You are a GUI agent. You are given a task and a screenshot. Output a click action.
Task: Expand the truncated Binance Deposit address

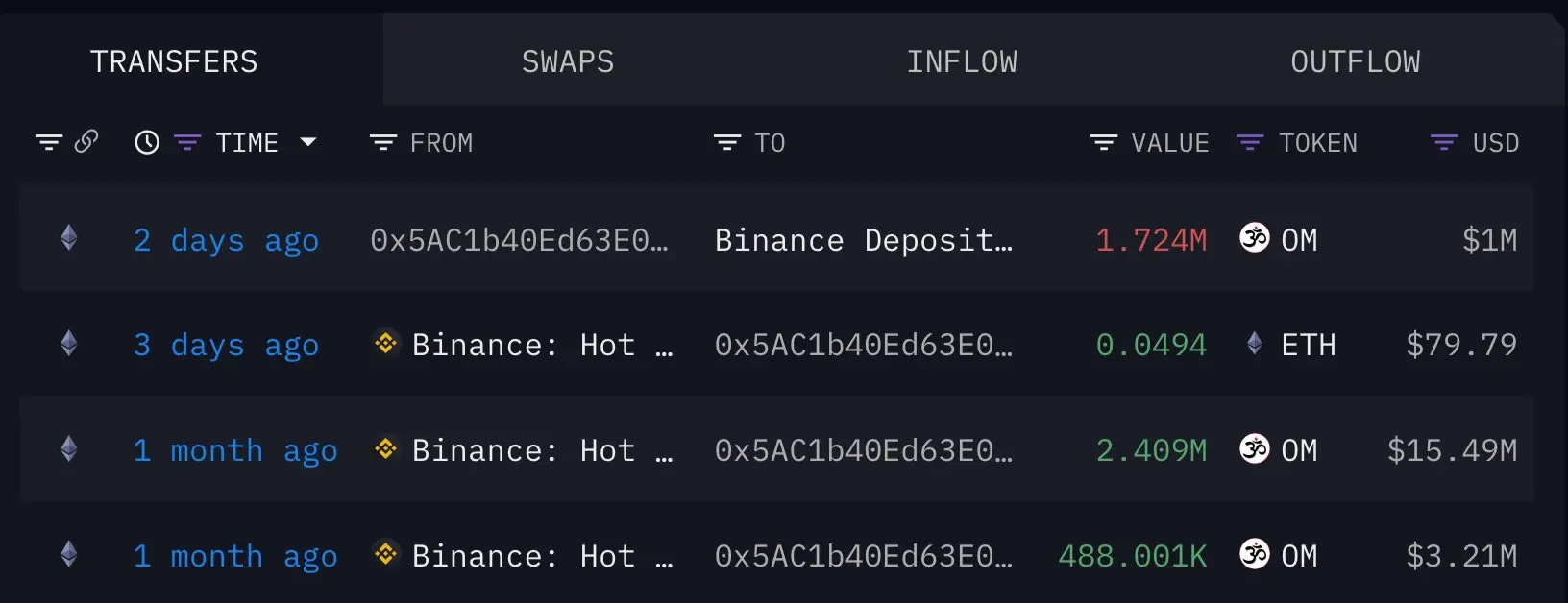click(863, 240)
